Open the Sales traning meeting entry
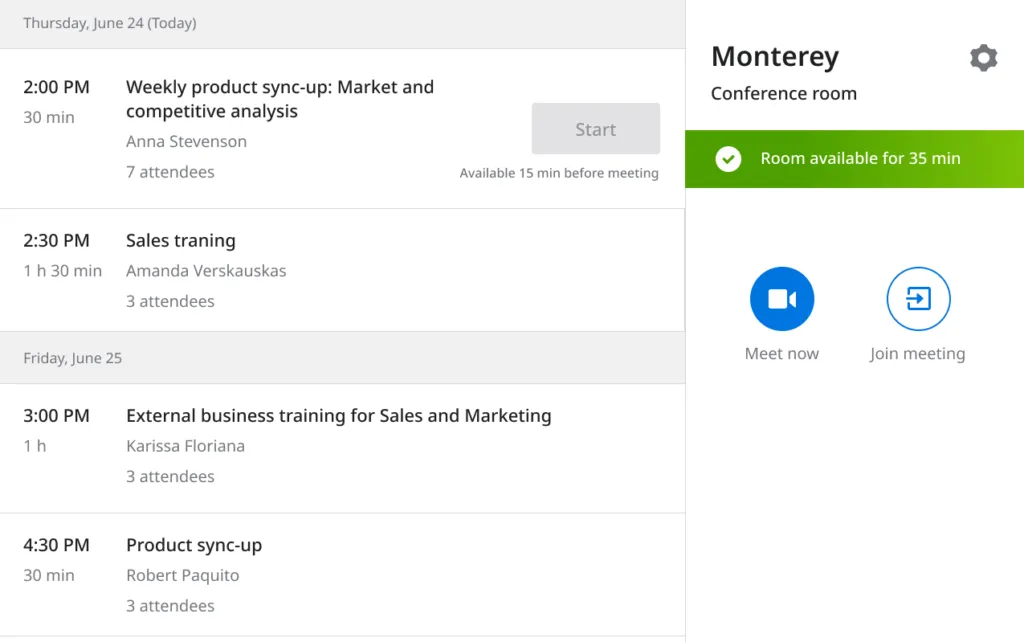1024x642 pixels. point(342,270)
